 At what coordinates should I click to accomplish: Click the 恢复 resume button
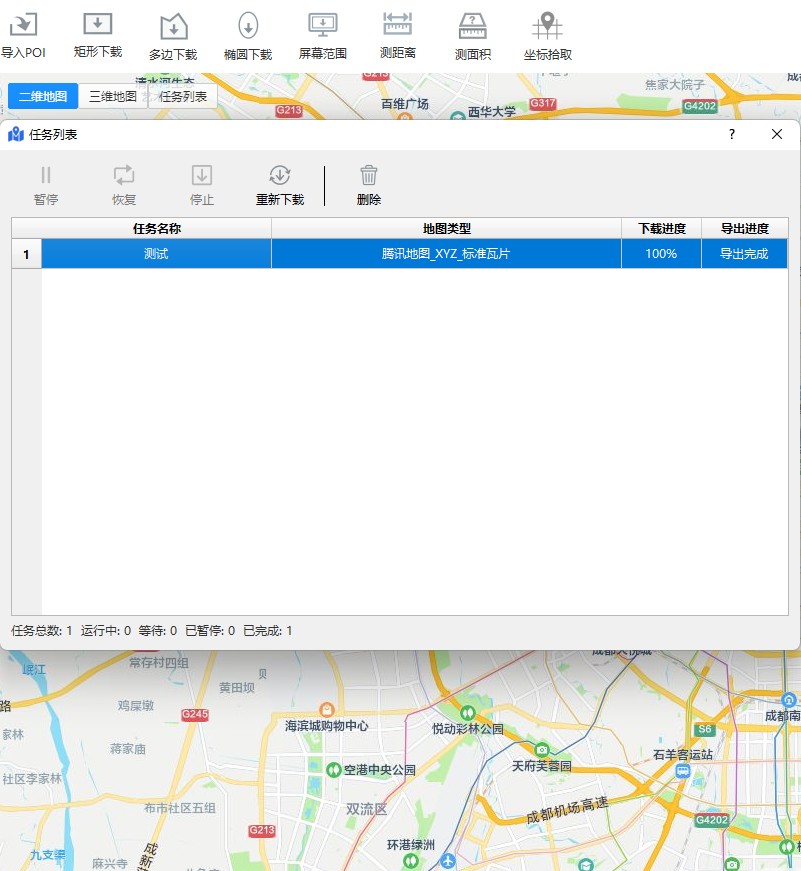[124, 175]
